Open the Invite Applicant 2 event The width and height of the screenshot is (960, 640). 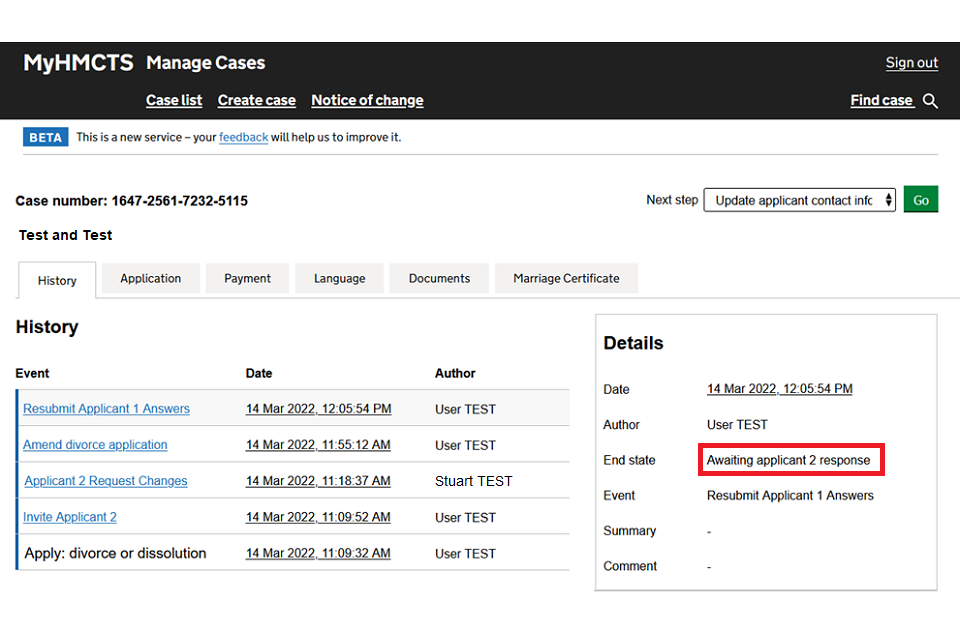coord(70,517)
